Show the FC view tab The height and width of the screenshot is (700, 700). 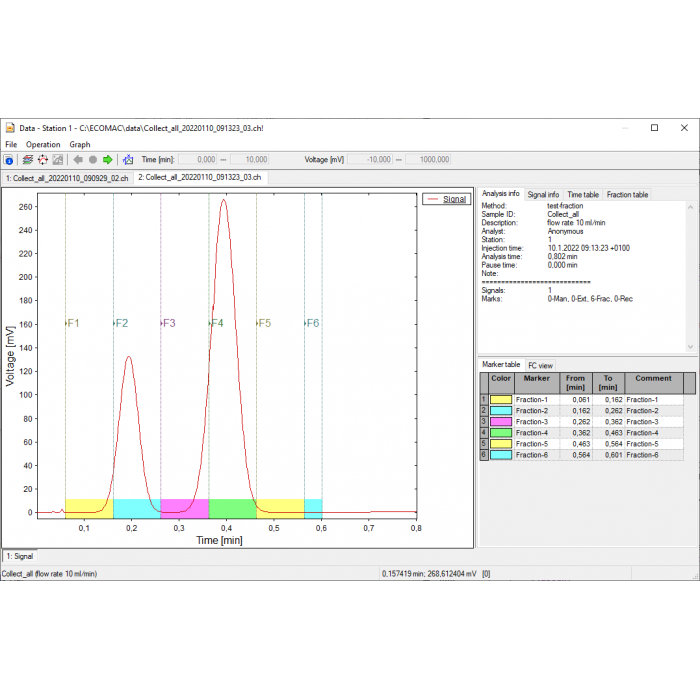point(540,365)
